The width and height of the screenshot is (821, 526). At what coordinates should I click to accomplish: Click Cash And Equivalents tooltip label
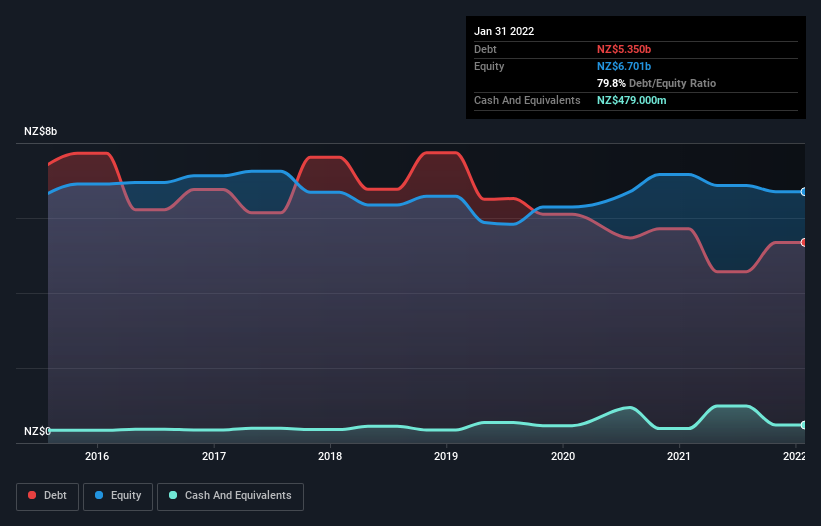[527, 100]
